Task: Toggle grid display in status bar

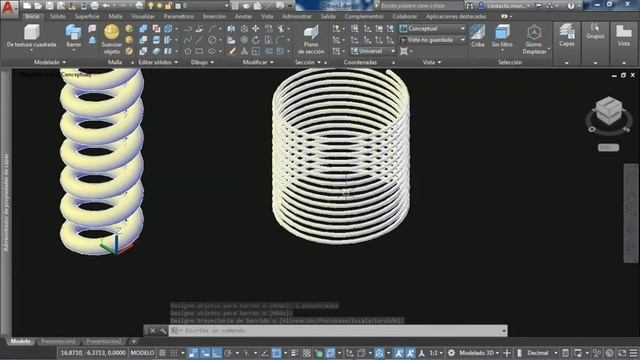Action: click(162, 353)
